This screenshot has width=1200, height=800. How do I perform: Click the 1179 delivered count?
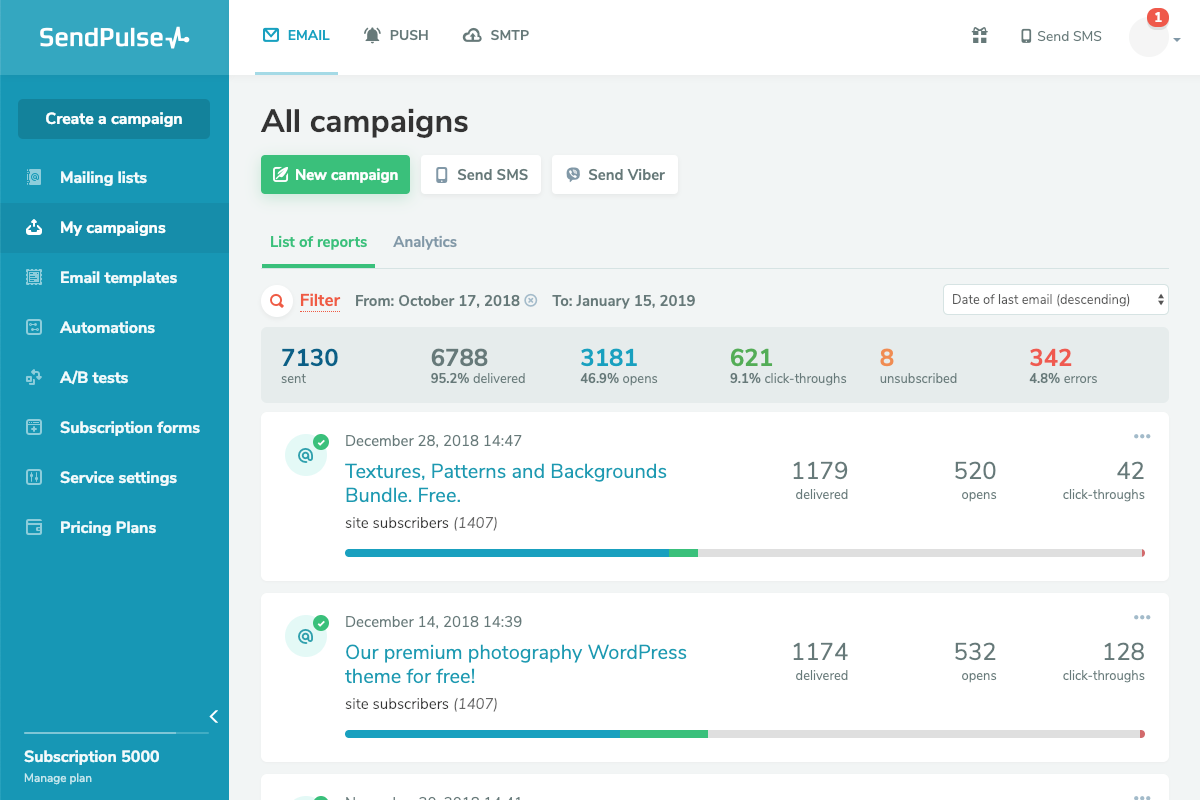[x=820, y=478]
